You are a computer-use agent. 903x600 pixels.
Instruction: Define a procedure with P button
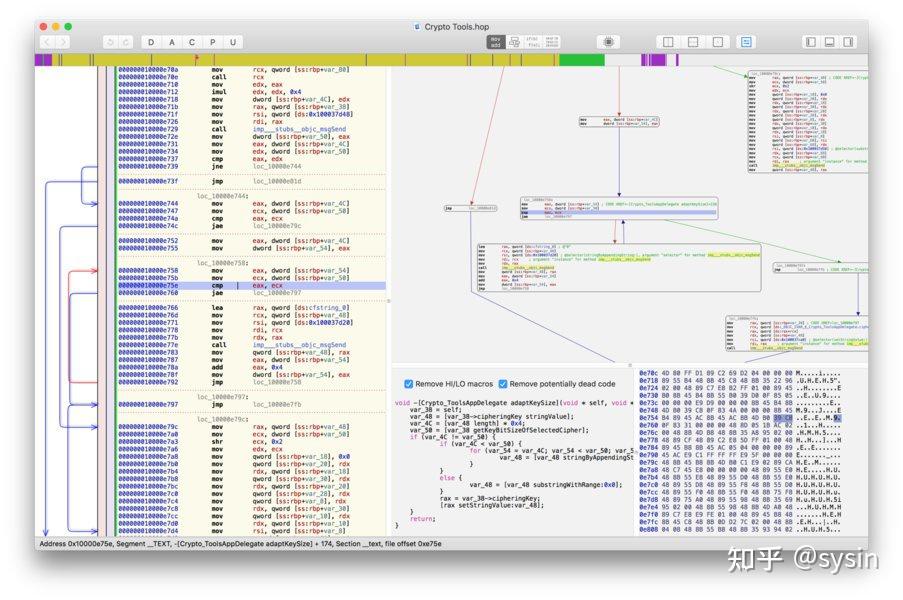pyautogui.click(x=214, y=43)
